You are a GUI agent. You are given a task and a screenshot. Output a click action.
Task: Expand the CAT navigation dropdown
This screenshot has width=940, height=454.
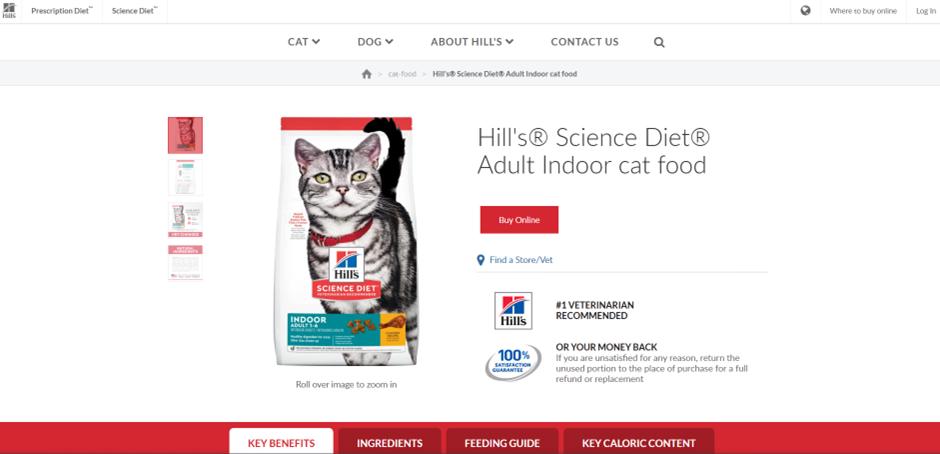304,42
